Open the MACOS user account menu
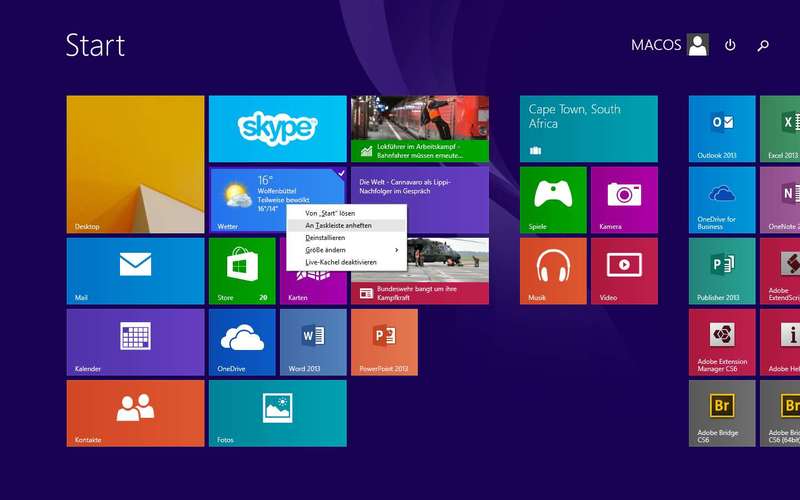Viewport: 800px width, 500px height. tap(669, 45)
